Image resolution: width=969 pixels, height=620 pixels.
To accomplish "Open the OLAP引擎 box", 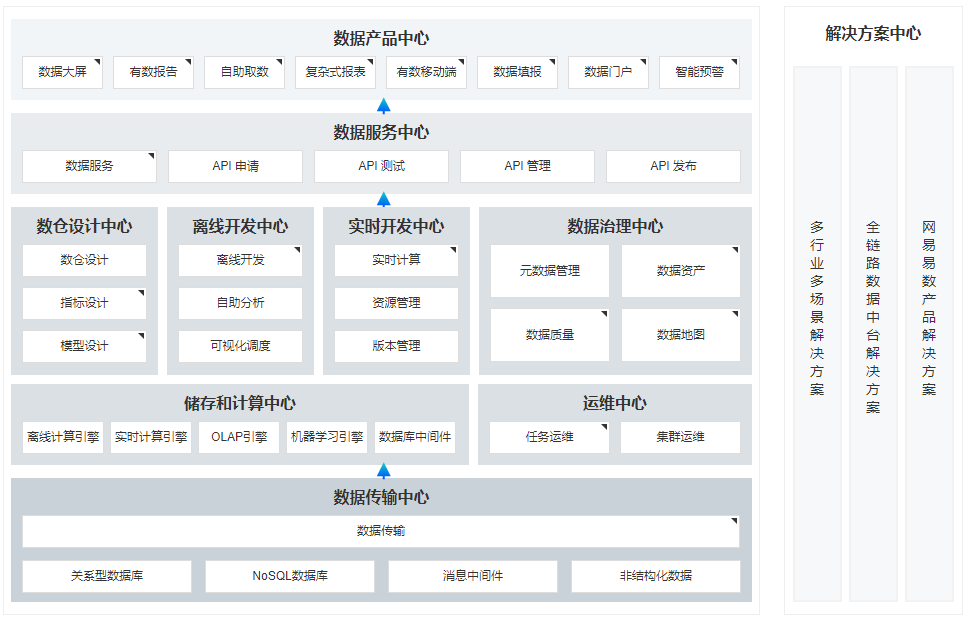I will [x=239, y=438].
